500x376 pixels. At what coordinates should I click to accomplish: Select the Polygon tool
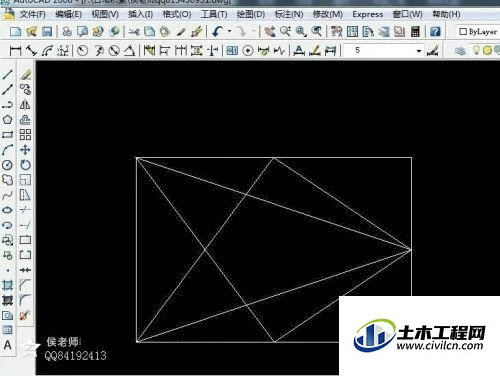pyautogui.click(x=8, y=120)
